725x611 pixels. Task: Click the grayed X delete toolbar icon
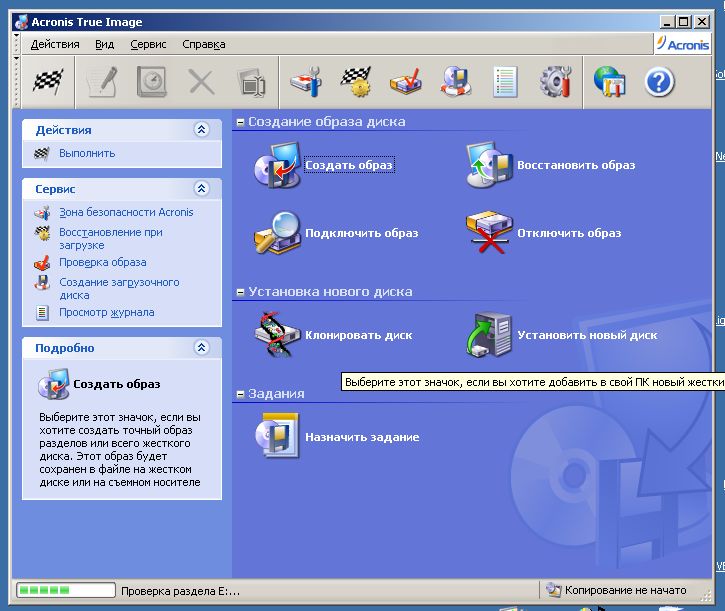tap(202, 83)
